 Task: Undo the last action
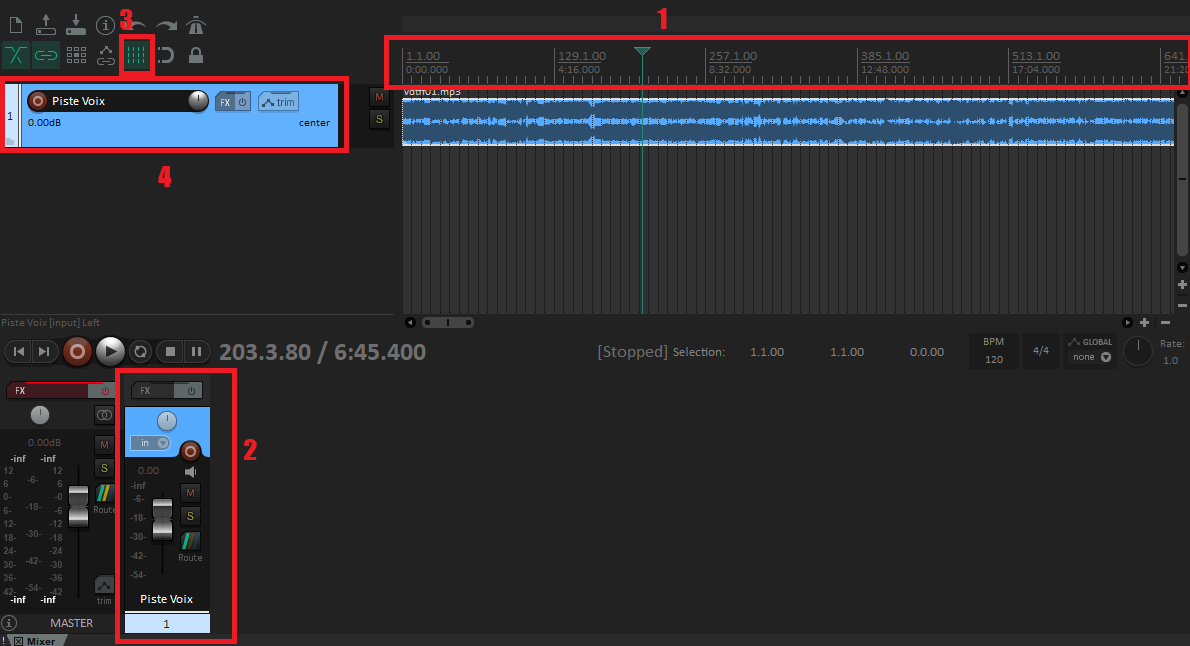[137, 25]
